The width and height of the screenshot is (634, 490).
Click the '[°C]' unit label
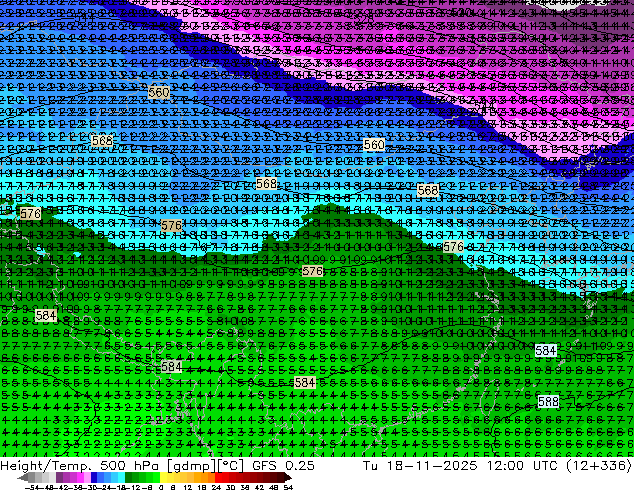click(230, 466)
